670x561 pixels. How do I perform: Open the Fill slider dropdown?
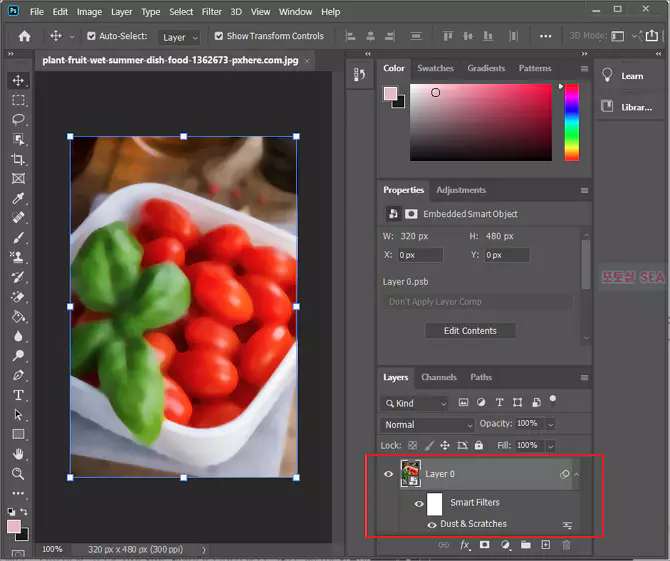pos(551,446)
